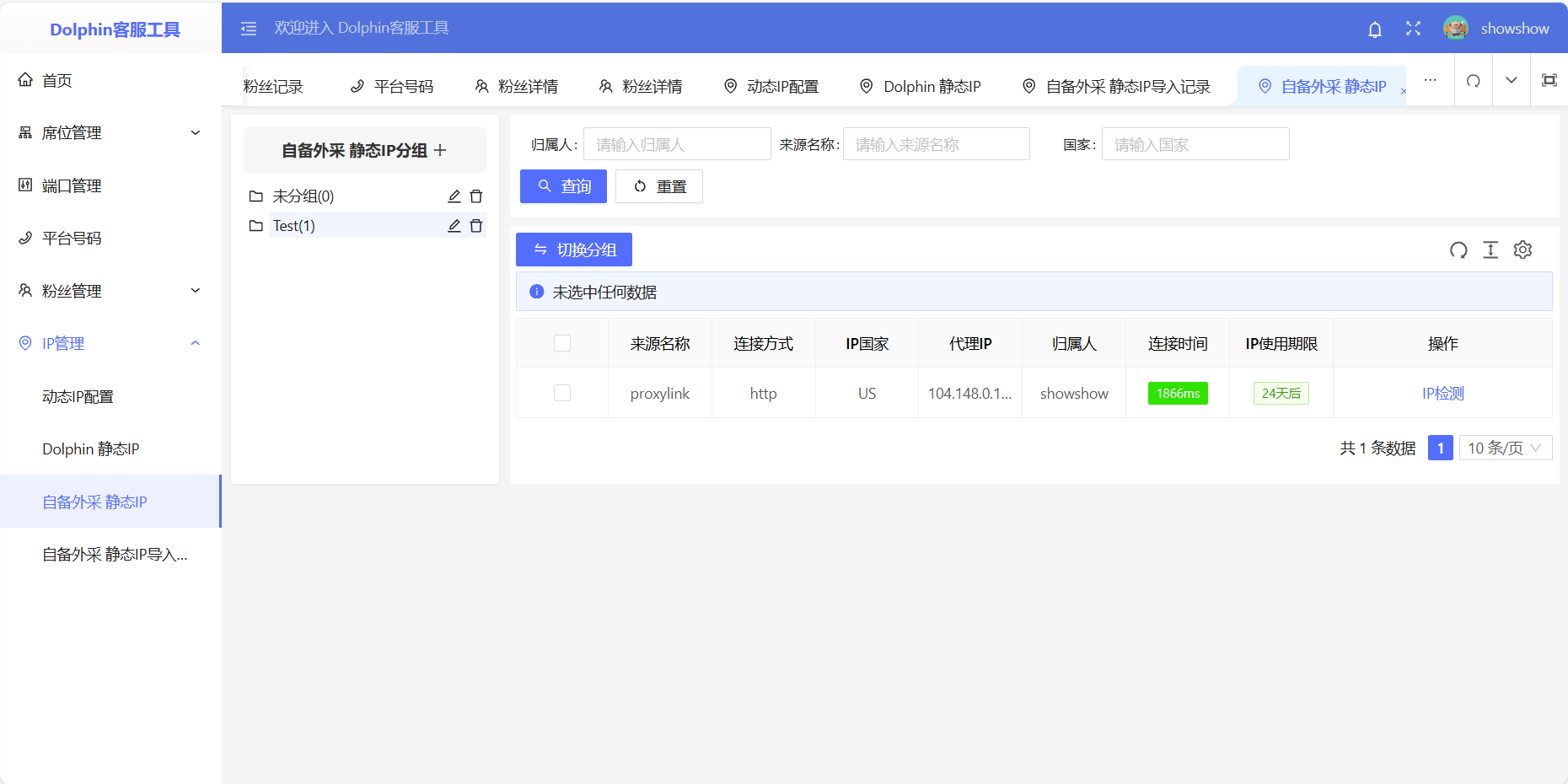Add new group with plus icon
This screenshot has width=1568, height=784.
tap(440, 150)
